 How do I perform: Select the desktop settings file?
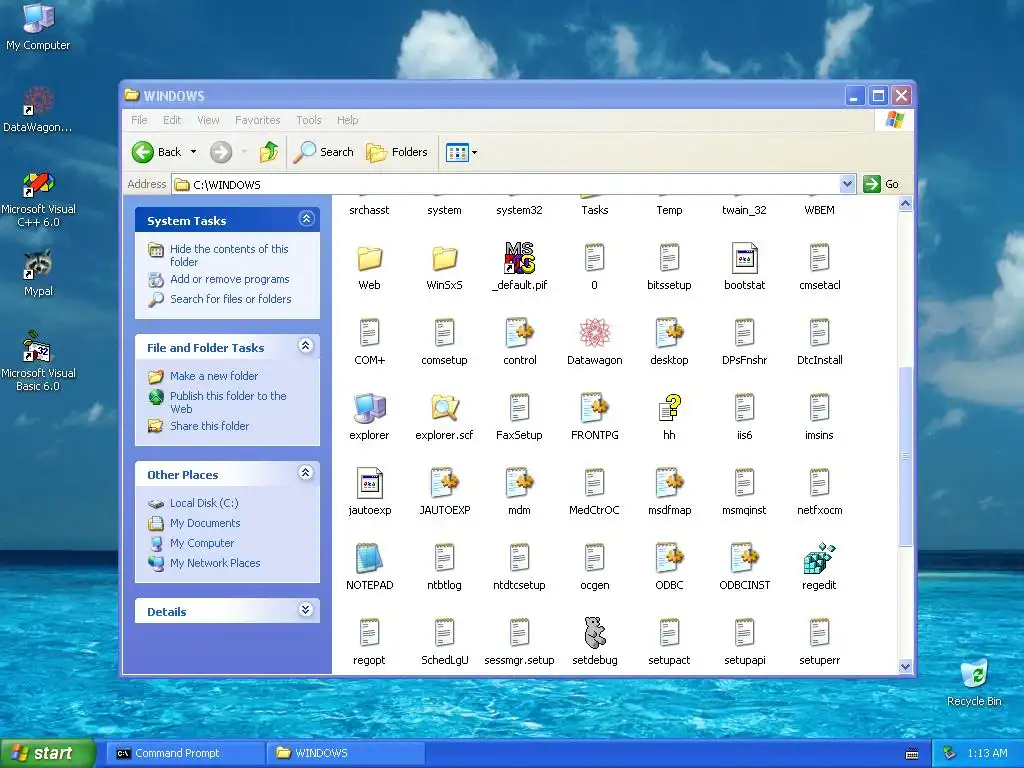tap(669, 333)
